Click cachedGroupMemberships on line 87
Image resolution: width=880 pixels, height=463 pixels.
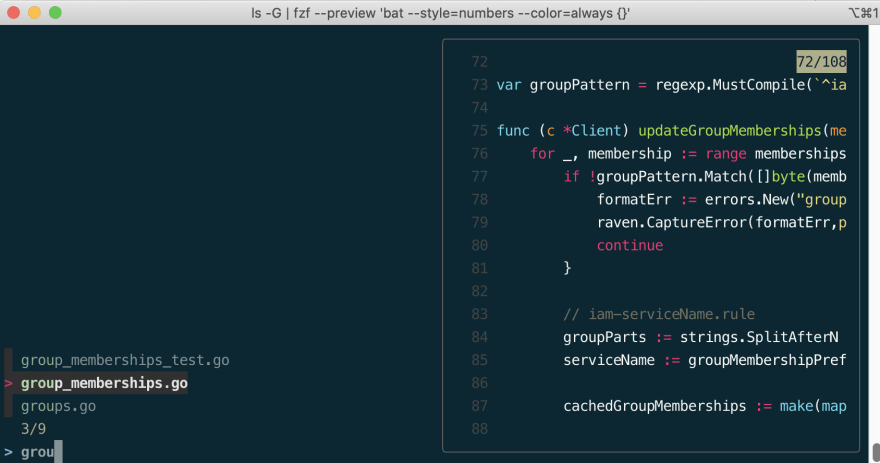click(x=654, y=406)
